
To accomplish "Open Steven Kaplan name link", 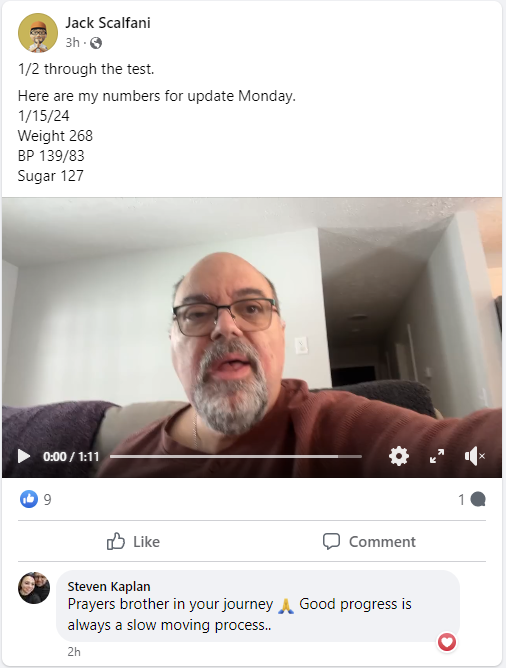I will (109, 587).
